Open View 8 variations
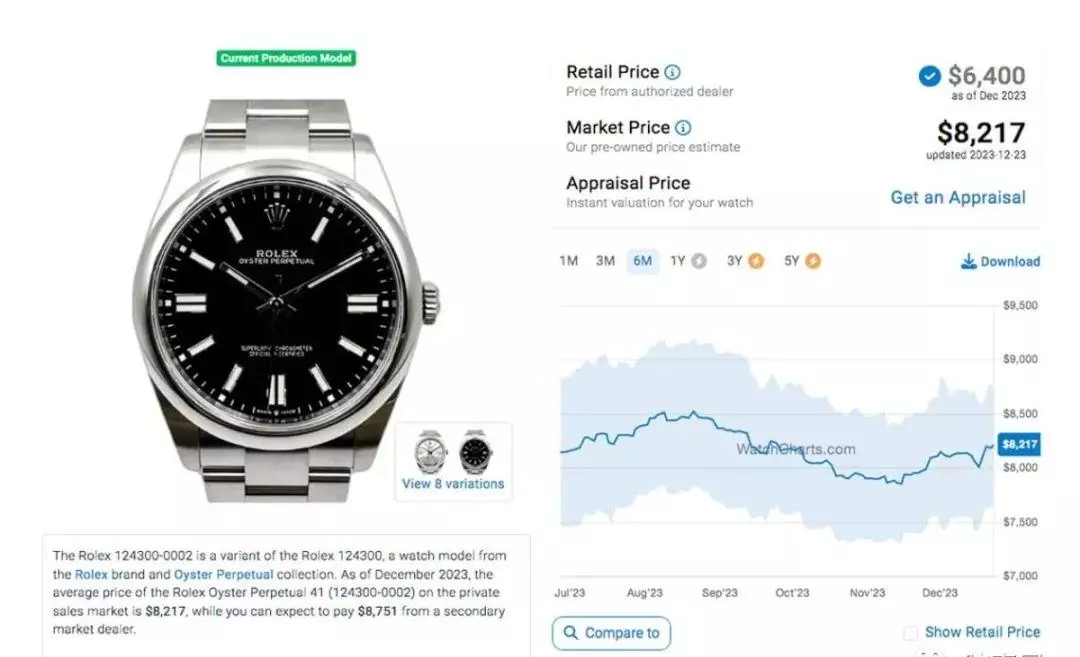The height and width of the screenshot is (657, 1080). pyautogui.click(x=453, y=484)
